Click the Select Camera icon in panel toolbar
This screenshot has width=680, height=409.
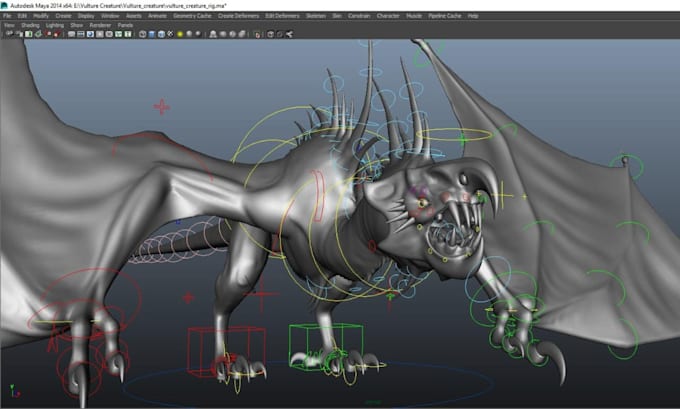(9, 34)
